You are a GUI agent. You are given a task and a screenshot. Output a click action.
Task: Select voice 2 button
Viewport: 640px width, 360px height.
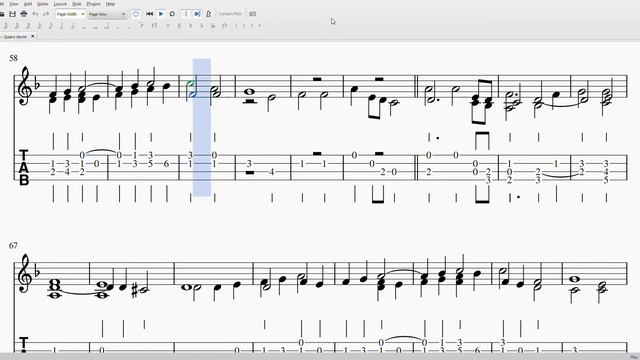click(x=244, y=26)
